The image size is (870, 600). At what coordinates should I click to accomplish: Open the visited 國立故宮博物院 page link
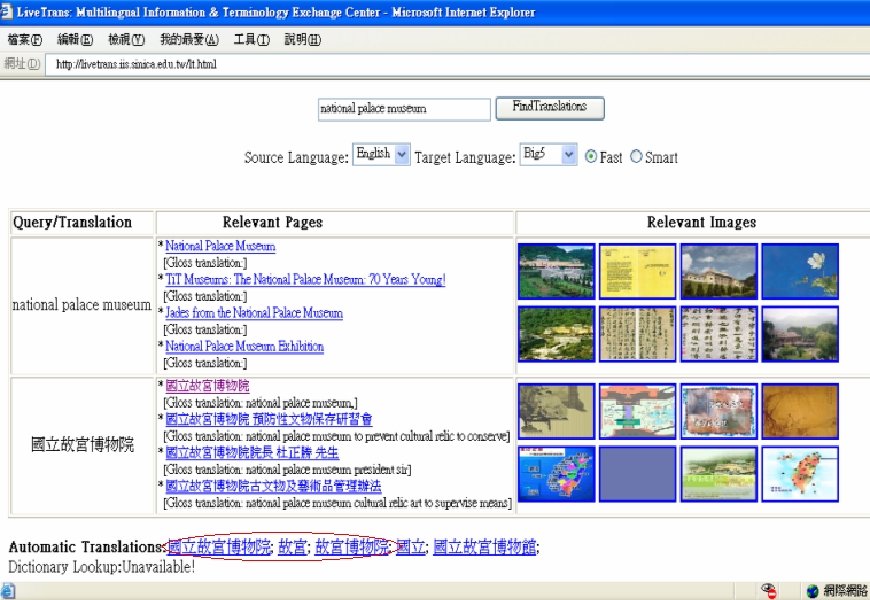pyautogui.click(x=208, y=385)
